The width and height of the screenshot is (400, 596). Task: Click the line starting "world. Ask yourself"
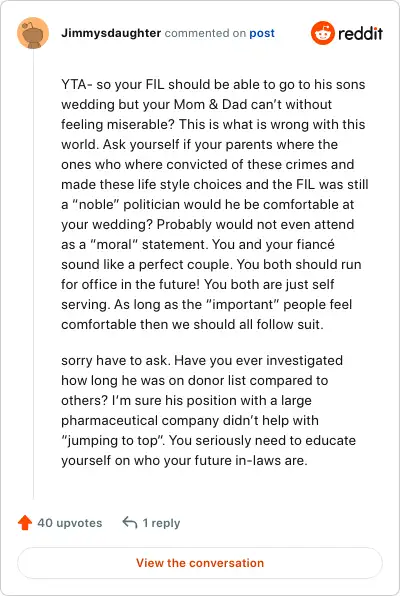click(199, 144)
